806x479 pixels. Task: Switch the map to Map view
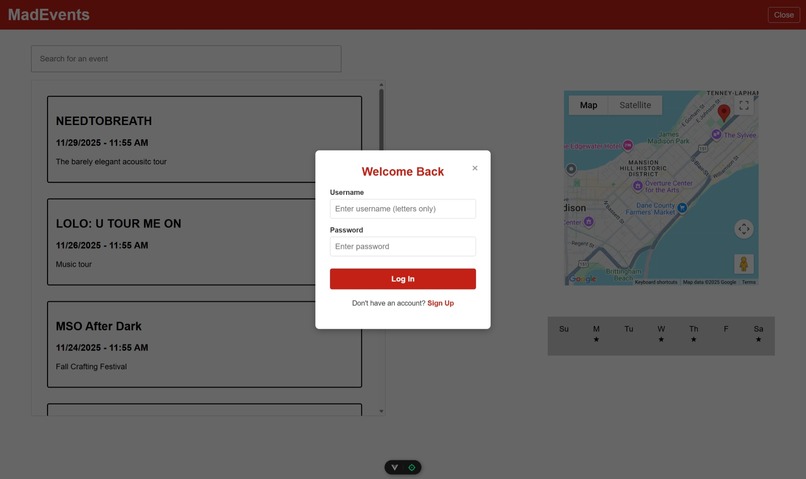[x=589, y=105]
